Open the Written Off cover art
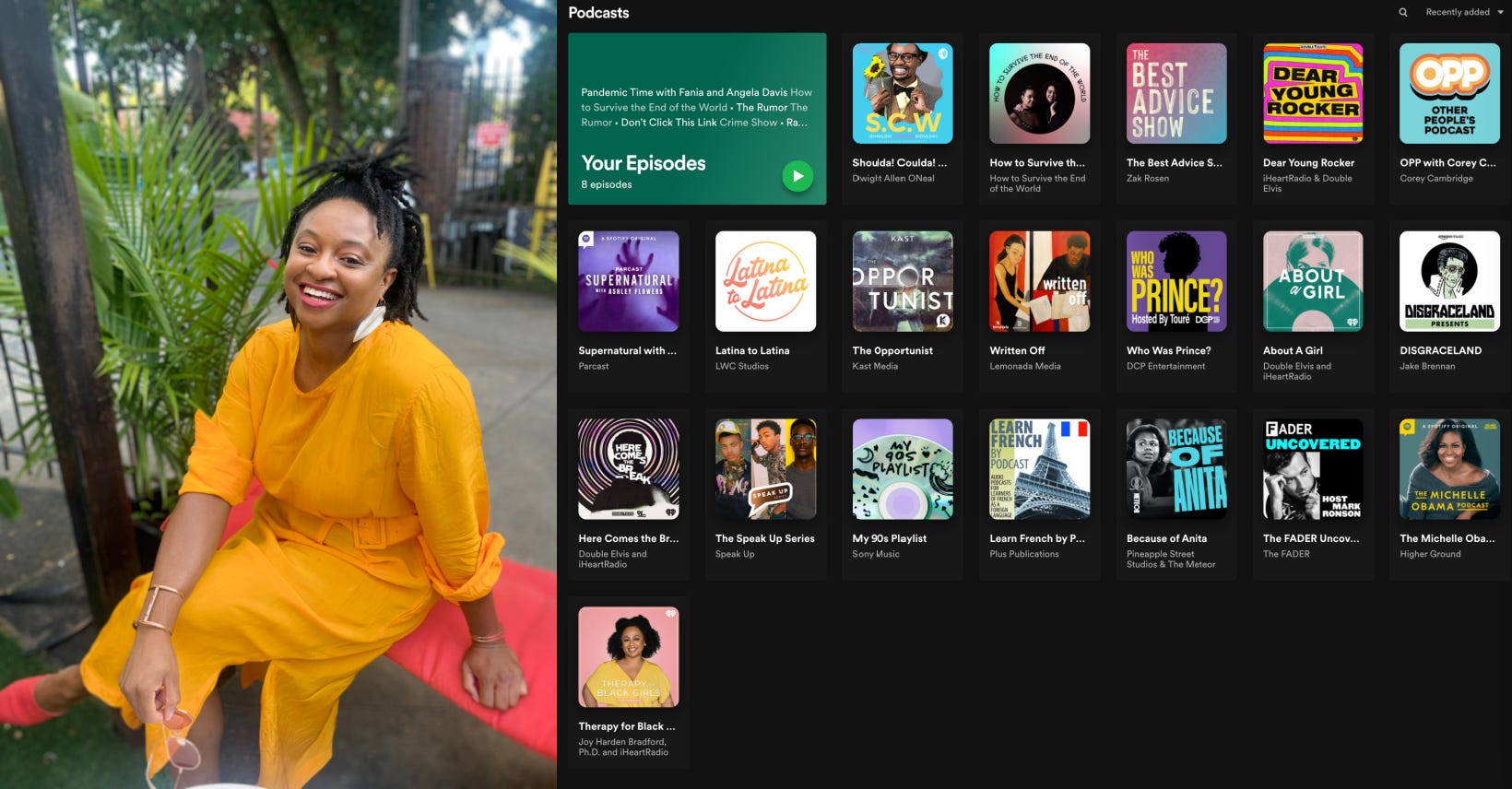This screenshot has height=789, width=1512. 1039,281
